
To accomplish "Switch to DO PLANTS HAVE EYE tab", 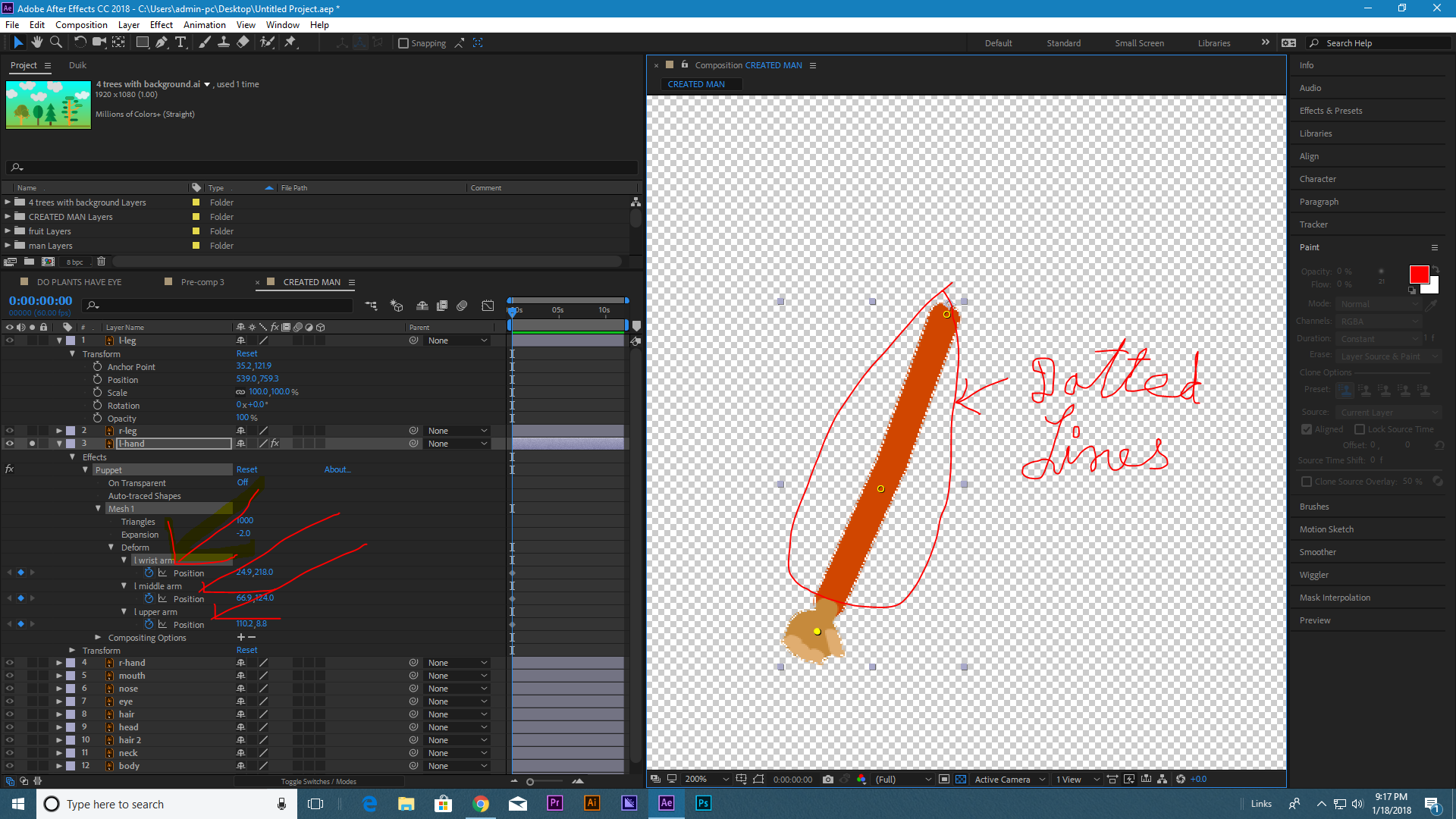I will click(x=79, y=282).
